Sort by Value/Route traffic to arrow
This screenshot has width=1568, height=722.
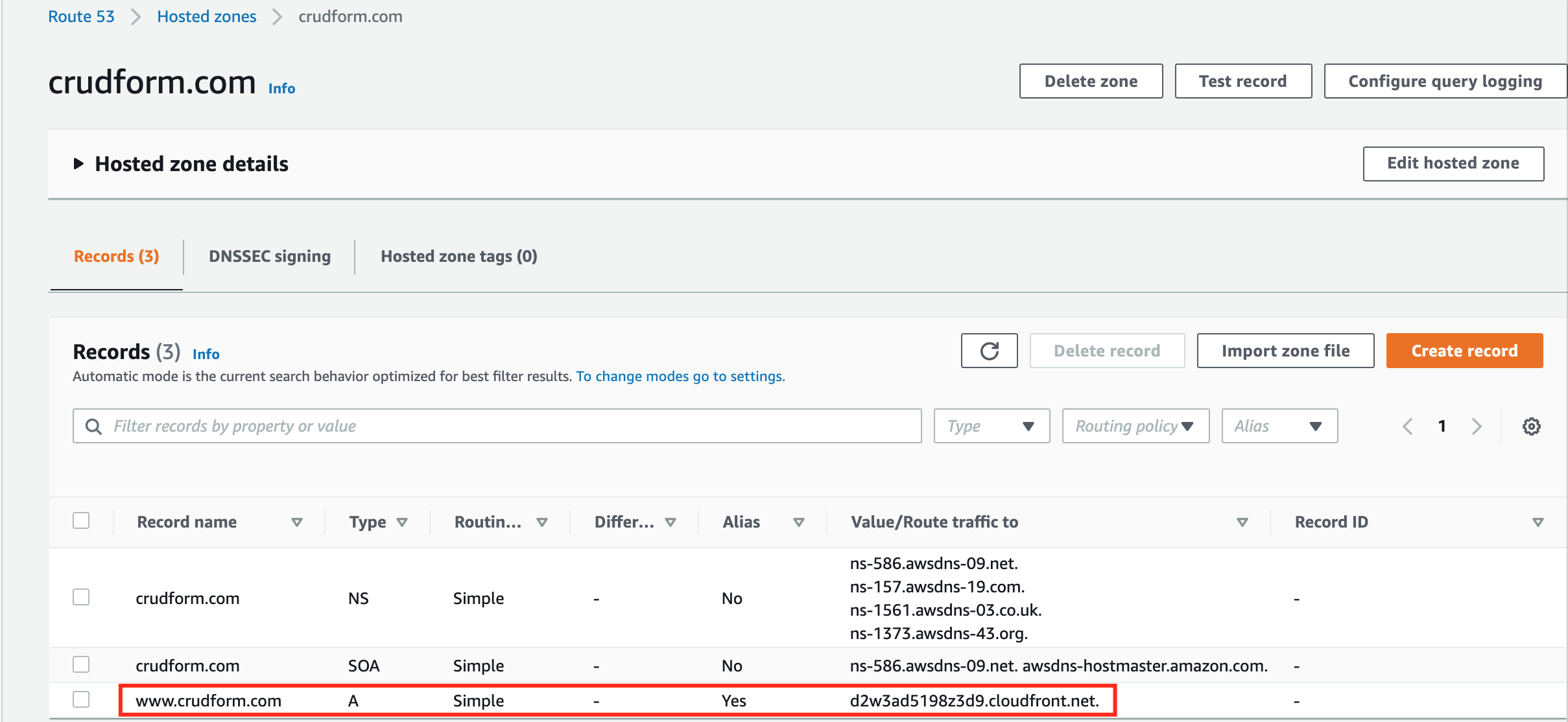(1242, 522)
